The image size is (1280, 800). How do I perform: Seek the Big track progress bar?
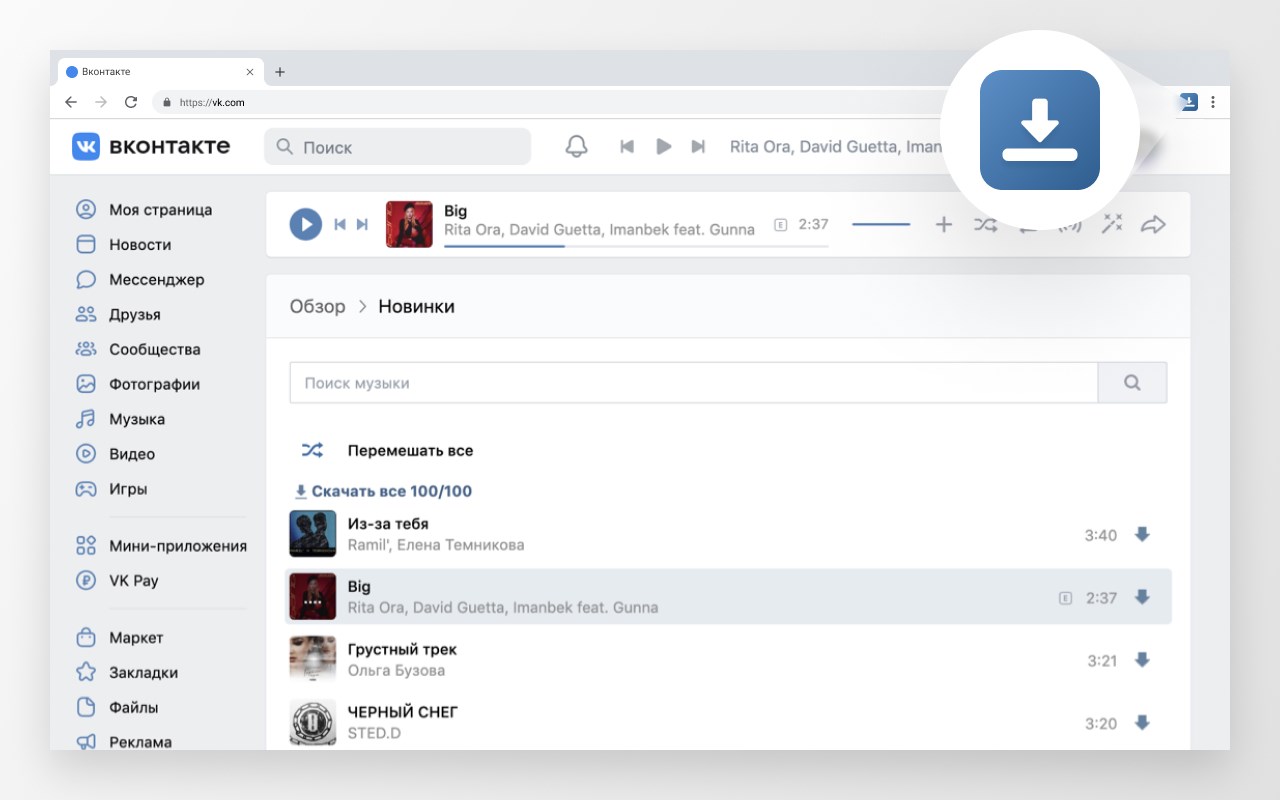pos(636,246)
